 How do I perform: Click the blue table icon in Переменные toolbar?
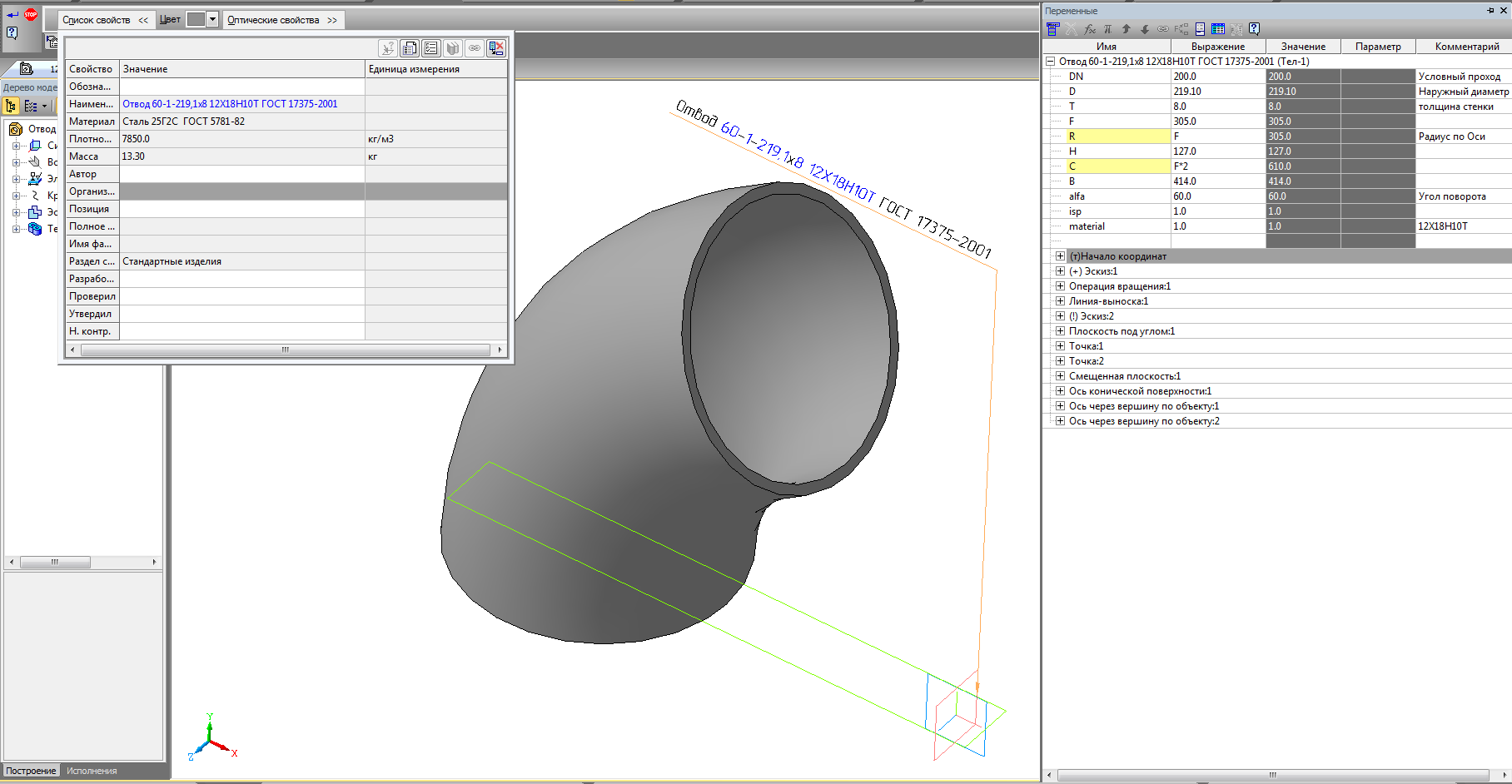(x=1218, y=29)
